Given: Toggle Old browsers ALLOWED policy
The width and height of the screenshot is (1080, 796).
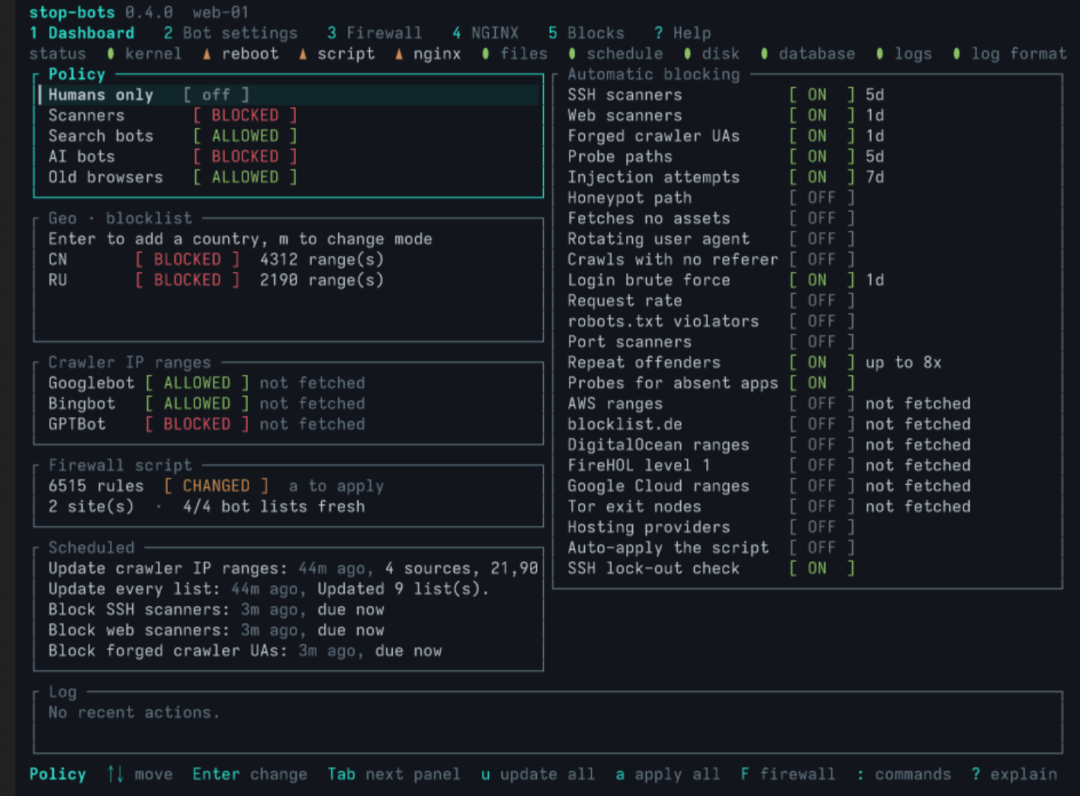Looking at the screenshot, I should coord(245,178).
